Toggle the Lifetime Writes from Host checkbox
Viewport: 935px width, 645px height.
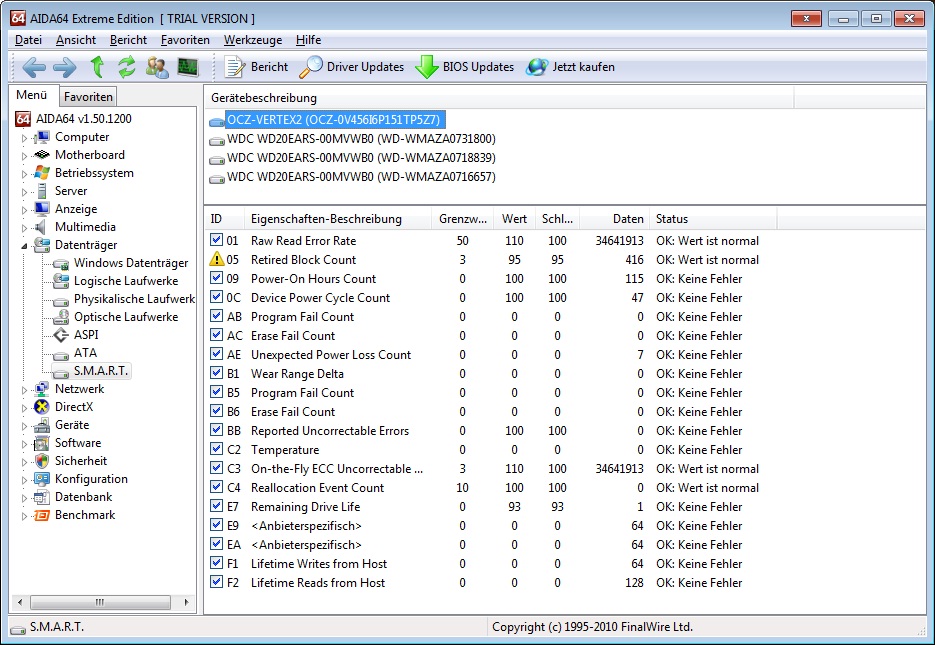pos(216,563)
